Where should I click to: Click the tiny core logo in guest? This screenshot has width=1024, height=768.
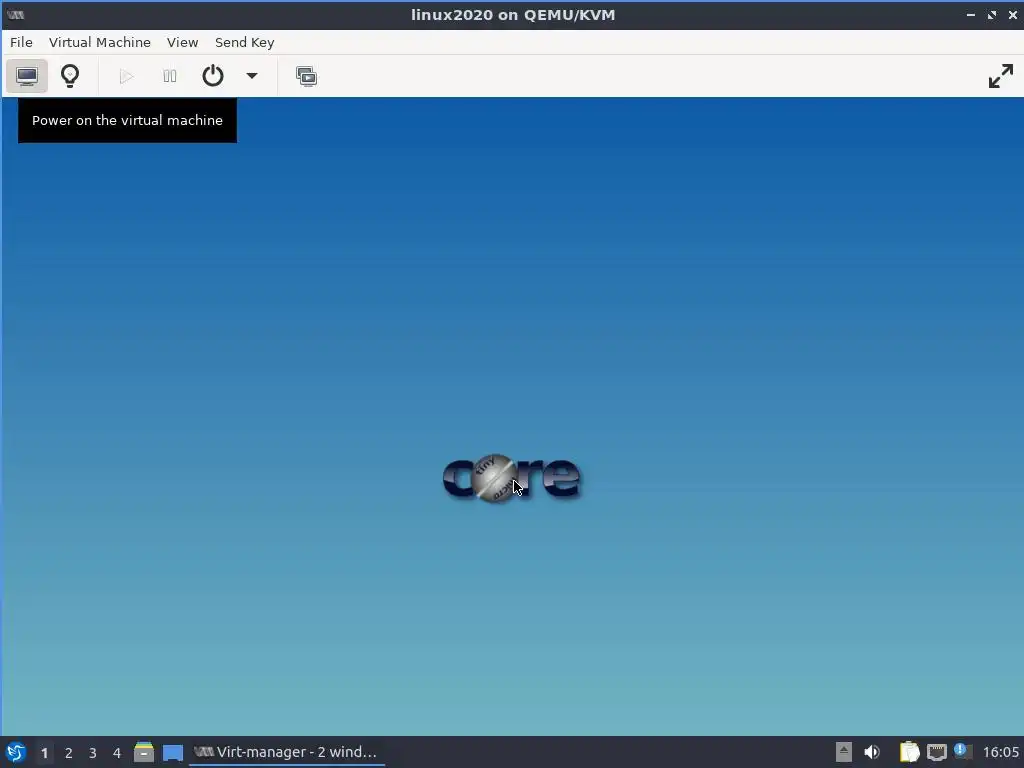[x=511, y=478]
